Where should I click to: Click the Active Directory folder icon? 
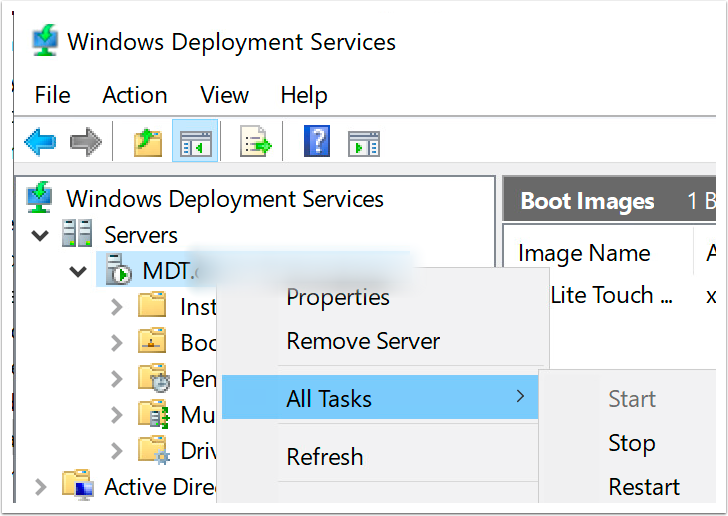(78, 487)
